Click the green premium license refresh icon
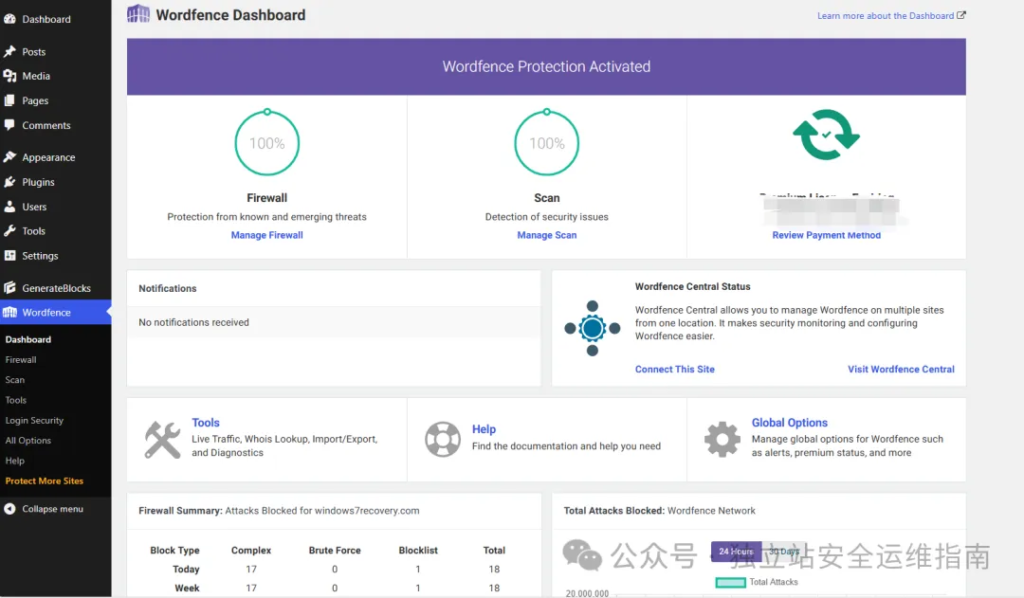The height and width of the screenshot is (598, 1024). pos(826,134)
